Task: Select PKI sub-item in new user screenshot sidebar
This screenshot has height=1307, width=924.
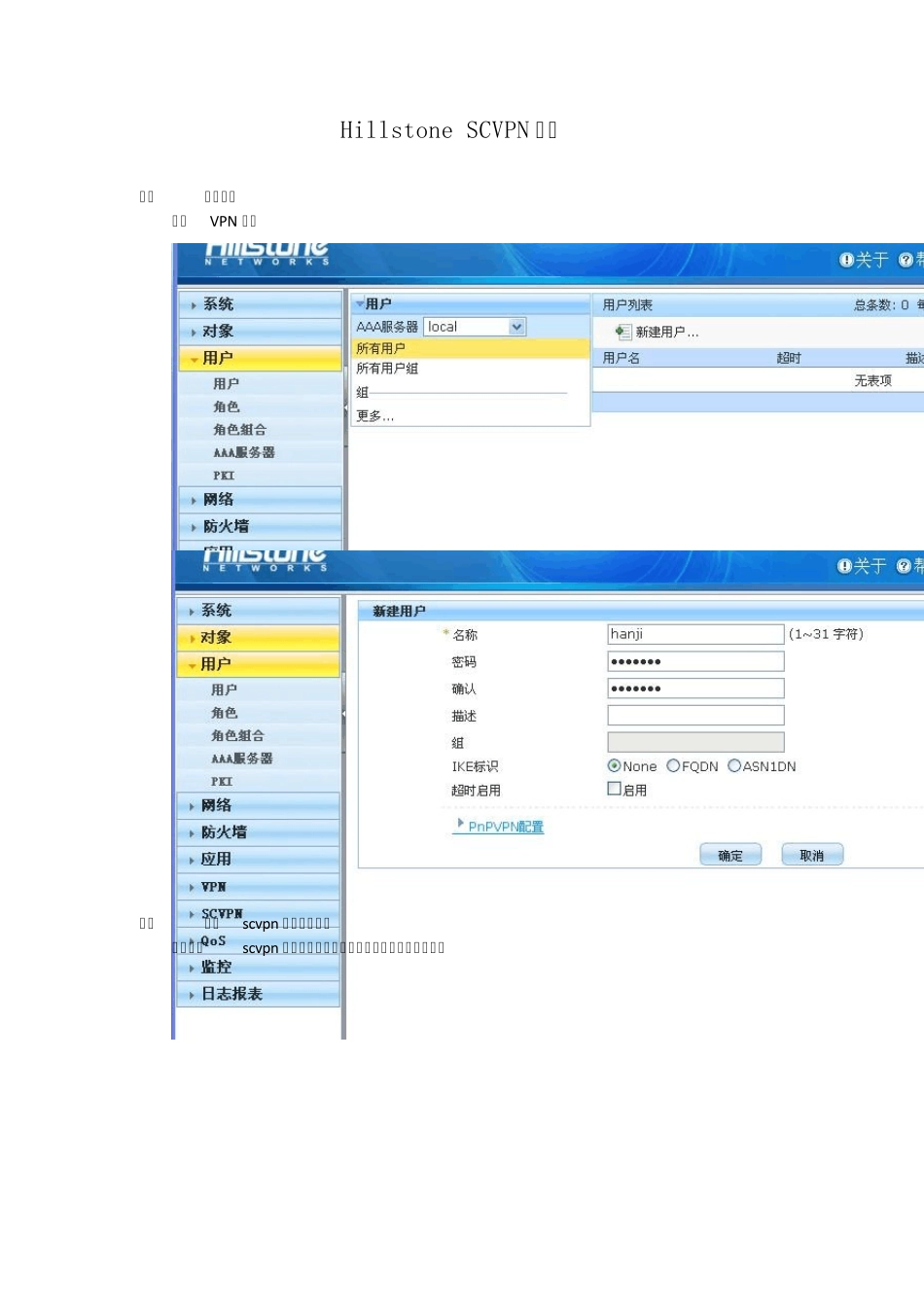Action: [x=222, y=782]
